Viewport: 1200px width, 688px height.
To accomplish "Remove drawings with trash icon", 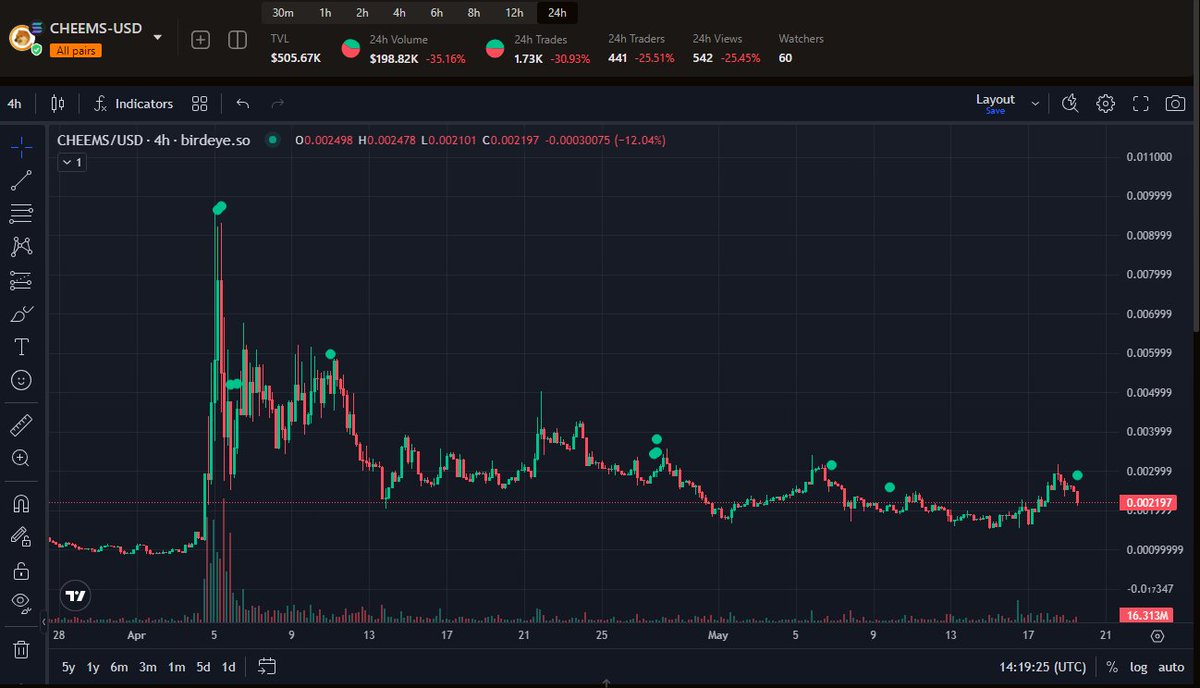I will click(21, 649).
